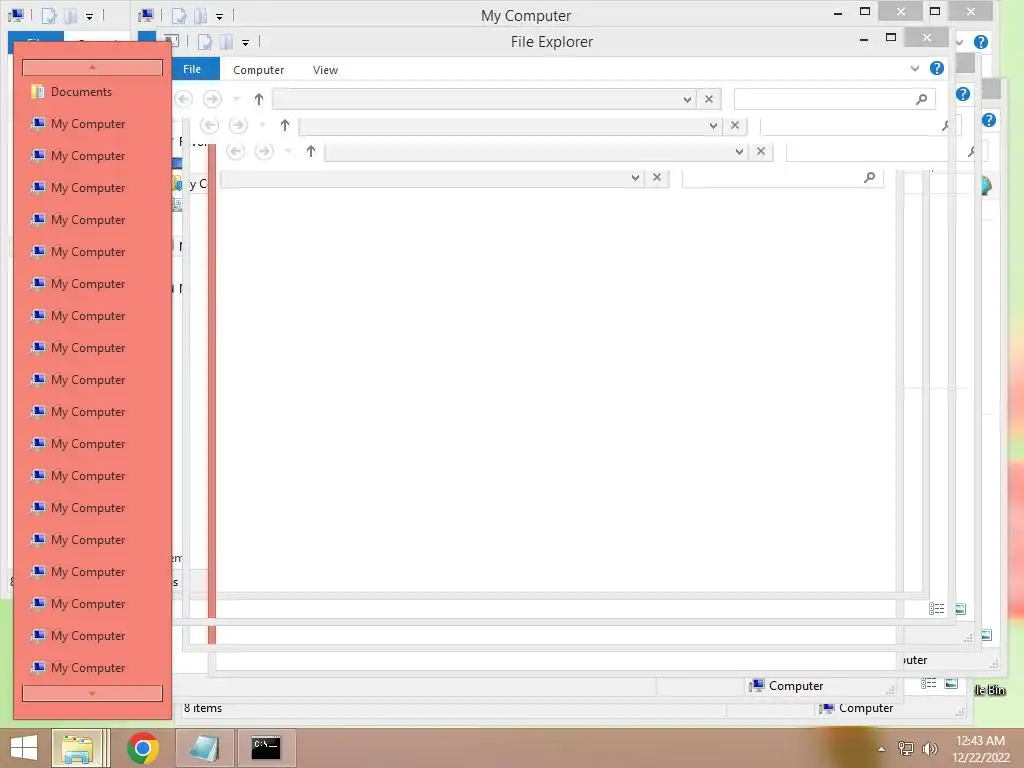Viewport: 1024px width, 768px height.
Task: Click the X stop button beside second address bar
Action: (735, 125)
